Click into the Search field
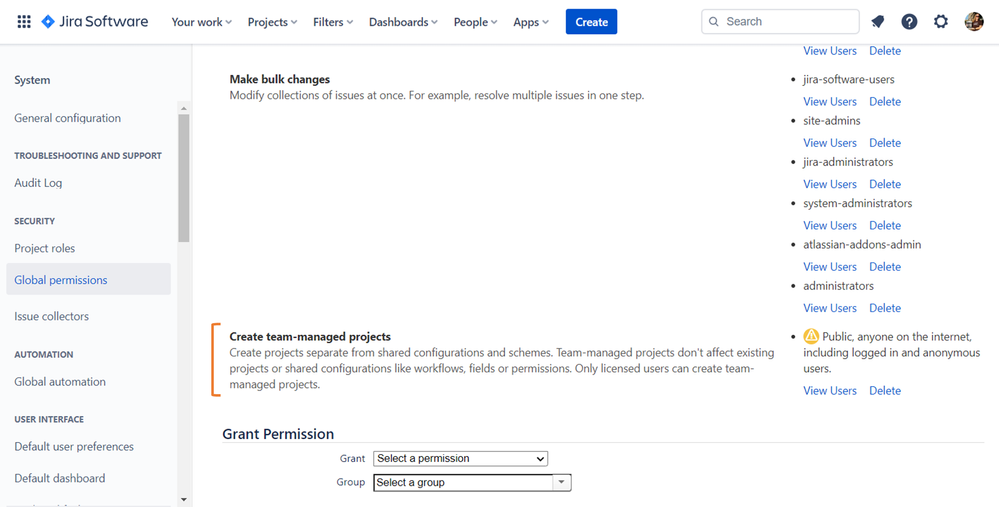This screenshot has width=999, height=507. [780, 22]
